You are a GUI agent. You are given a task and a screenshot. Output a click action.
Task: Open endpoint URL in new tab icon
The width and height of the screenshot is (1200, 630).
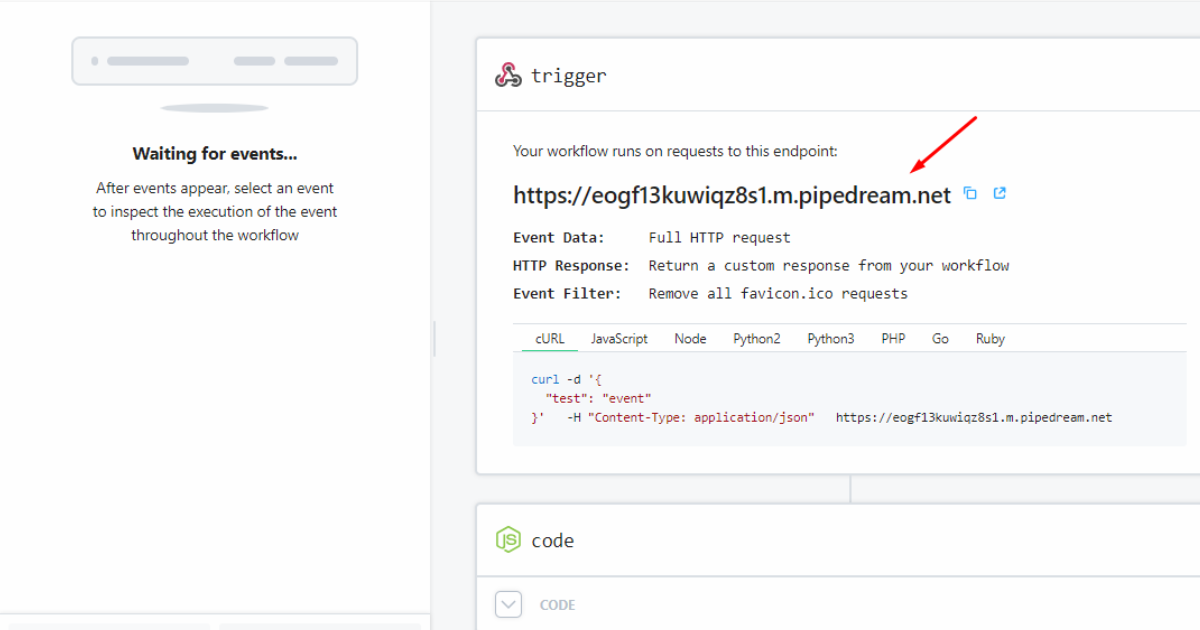[x=999, y=193]
